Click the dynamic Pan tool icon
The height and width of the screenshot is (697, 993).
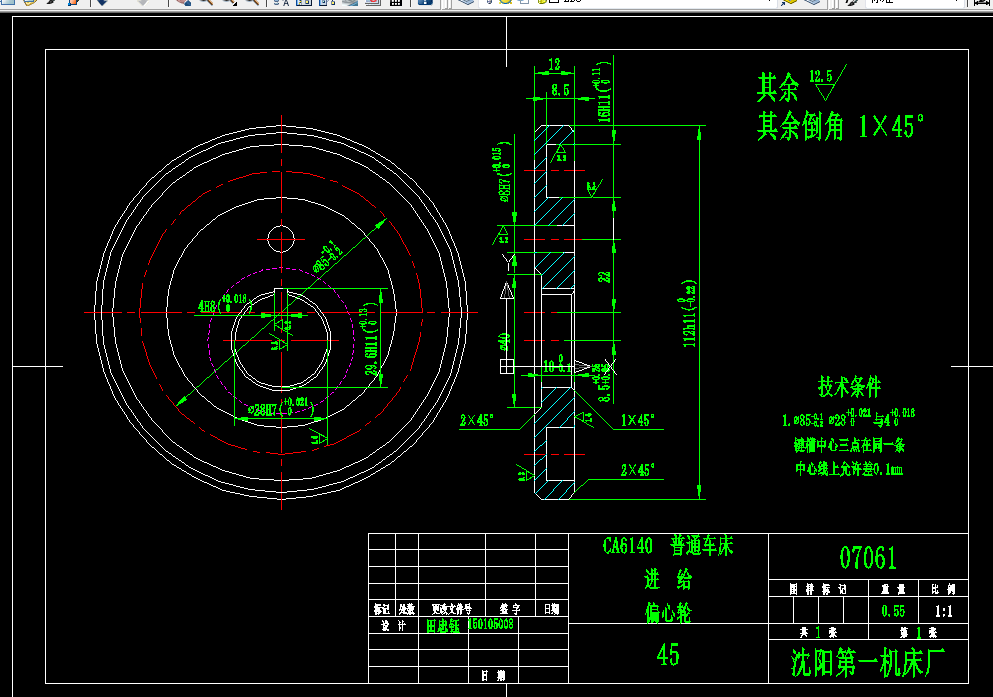tap(185, 5)
